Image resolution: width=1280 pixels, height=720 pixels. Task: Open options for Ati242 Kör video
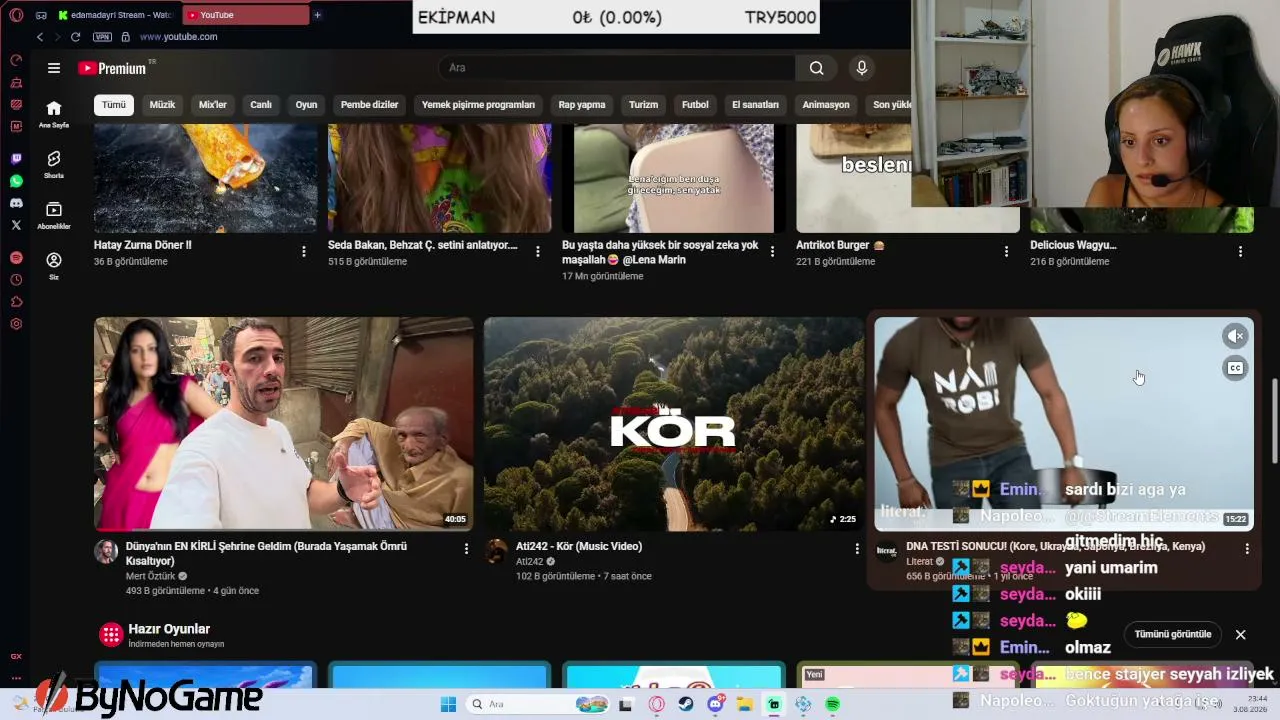(x=856, y=548)
